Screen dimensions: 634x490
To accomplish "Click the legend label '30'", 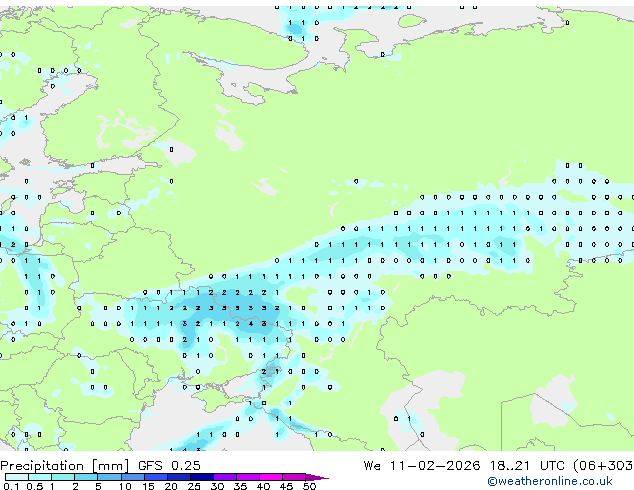I will tap(217, 486).
